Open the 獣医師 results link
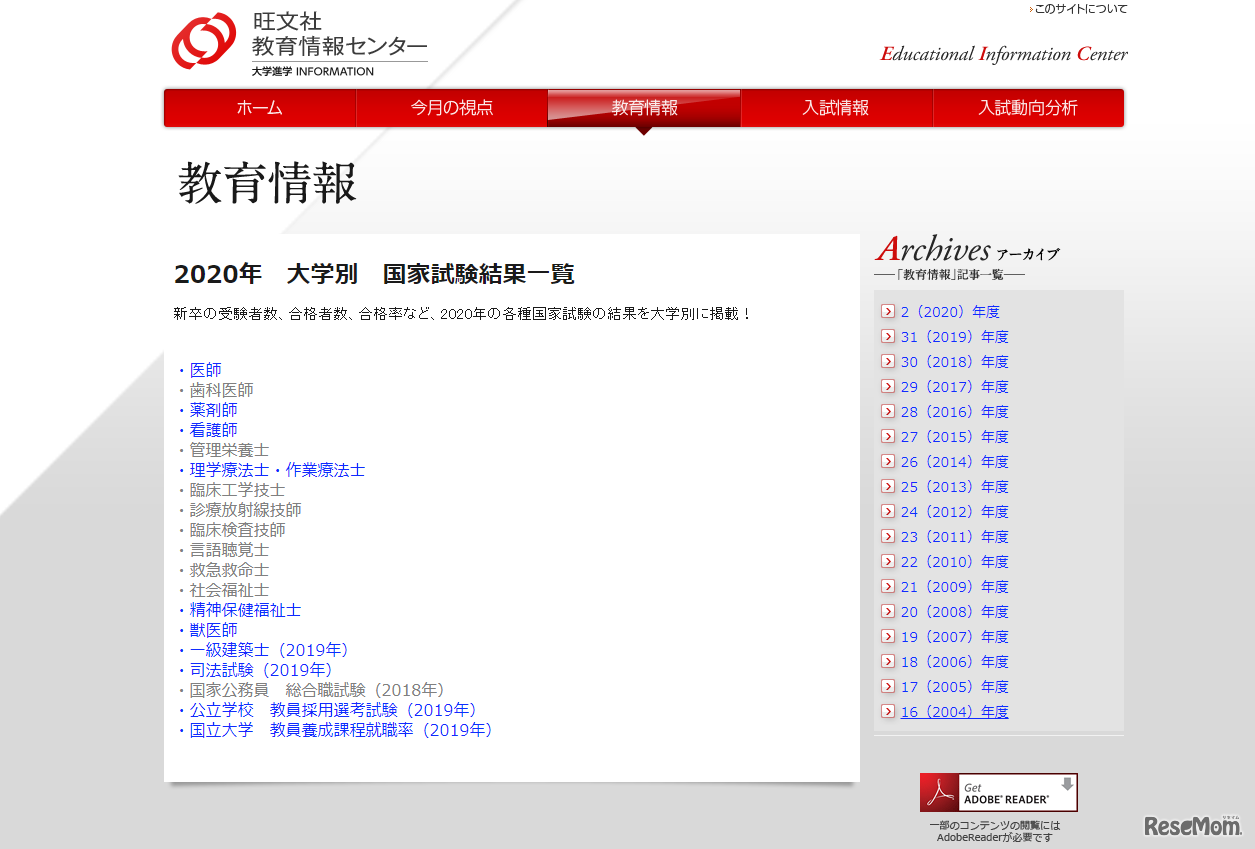Image resolution: width=1255 pixels, height=849 pixels. coord(212,630)
